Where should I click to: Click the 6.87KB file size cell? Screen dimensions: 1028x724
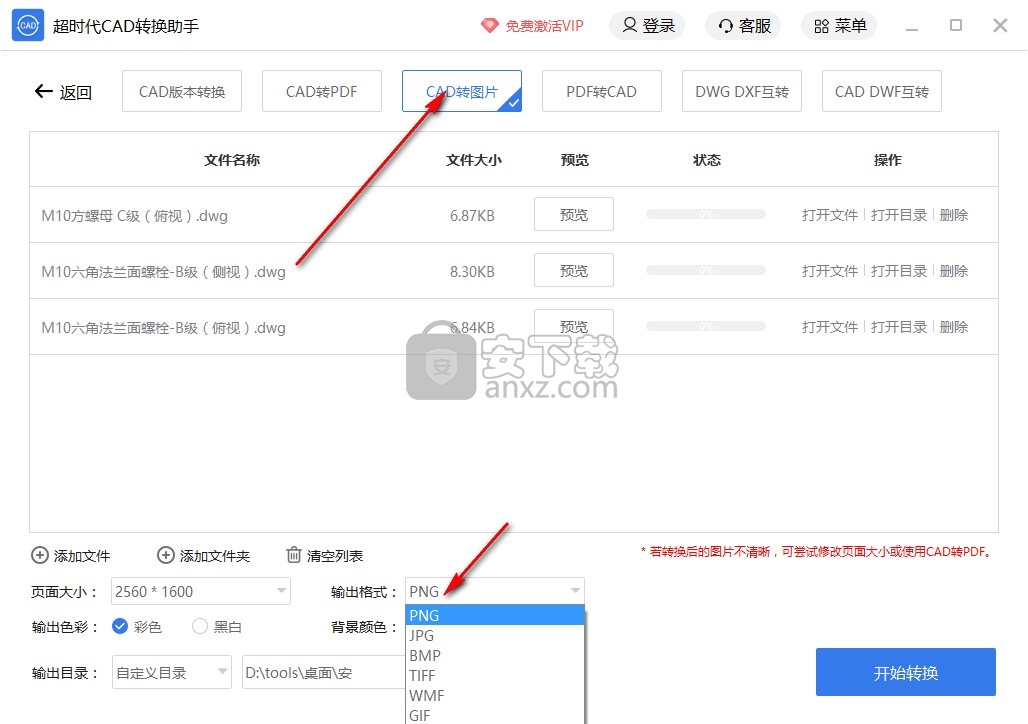click(472, 216)
